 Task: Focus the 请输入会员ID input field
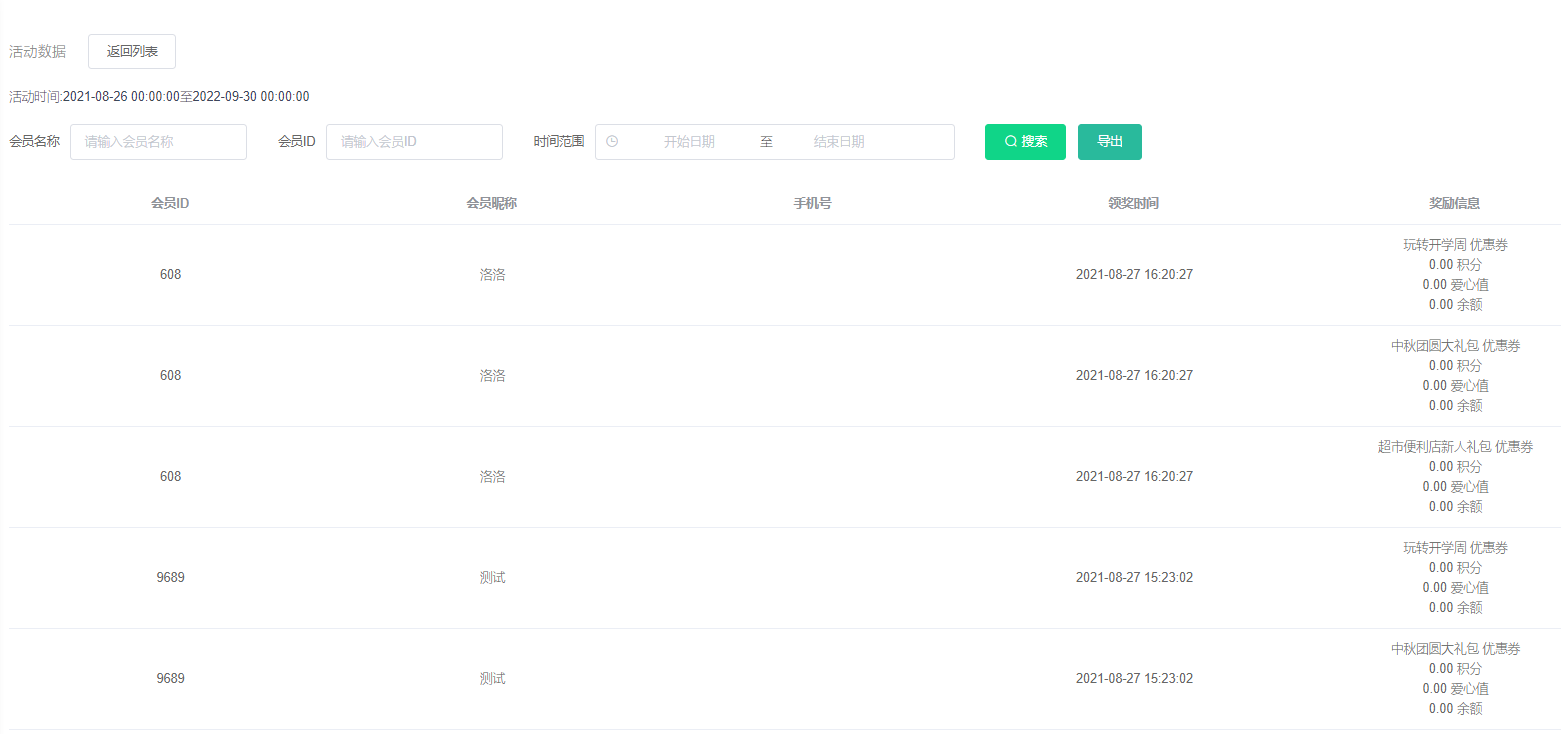(414, 142)
